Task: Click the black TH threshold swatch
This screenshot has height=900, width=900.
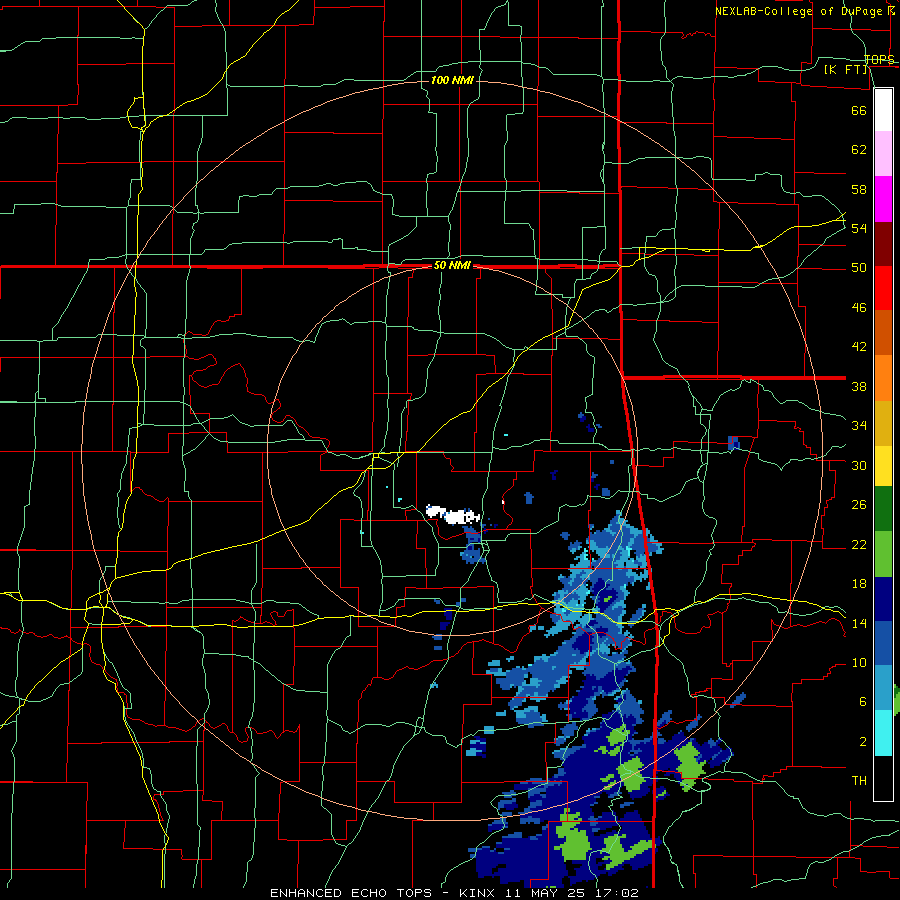Action: [x=883, y=778]
